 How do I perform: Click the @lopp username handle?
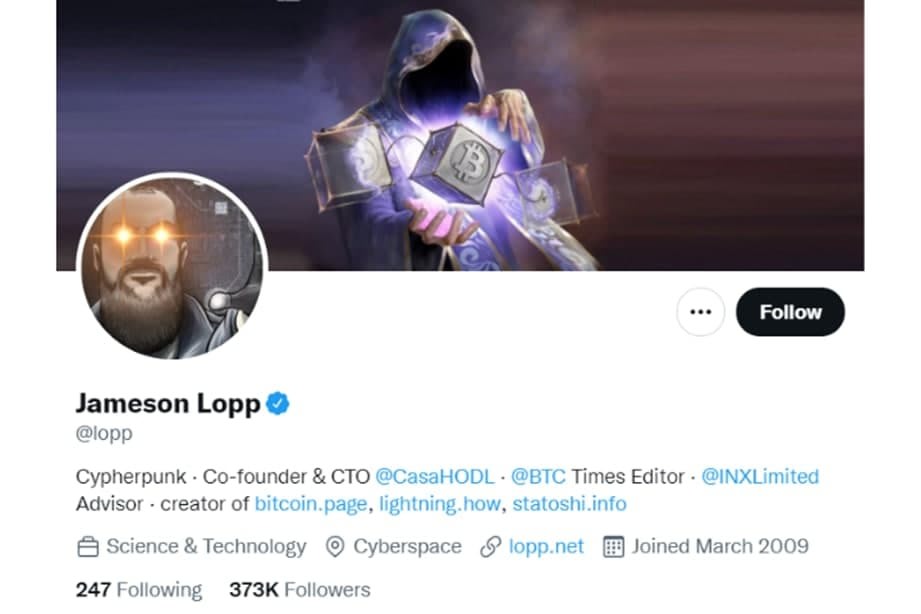[x=104, y=433]
